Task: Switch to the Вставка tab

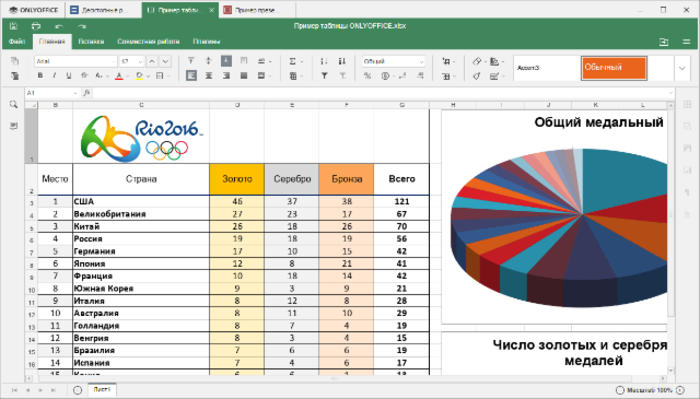Action: 91,42
